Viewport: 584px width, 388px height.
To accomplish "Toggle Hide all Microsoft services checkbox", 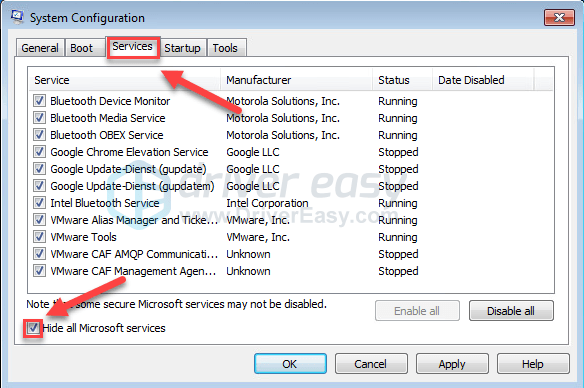I will (x=33, y=328).
